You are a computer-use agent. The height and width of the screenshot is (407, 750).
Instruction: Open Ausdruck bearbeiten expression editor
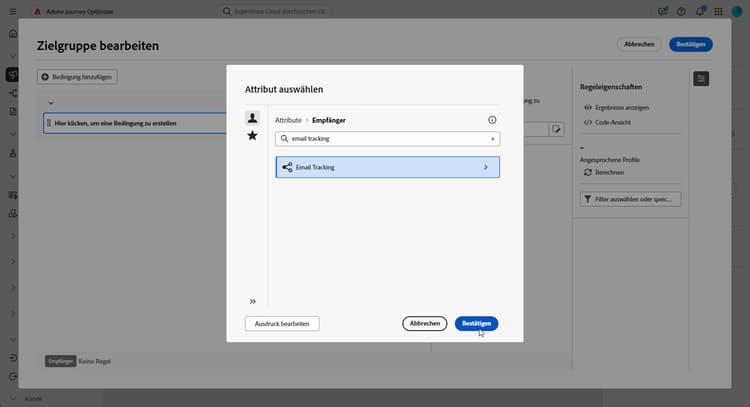pos(282,324)
